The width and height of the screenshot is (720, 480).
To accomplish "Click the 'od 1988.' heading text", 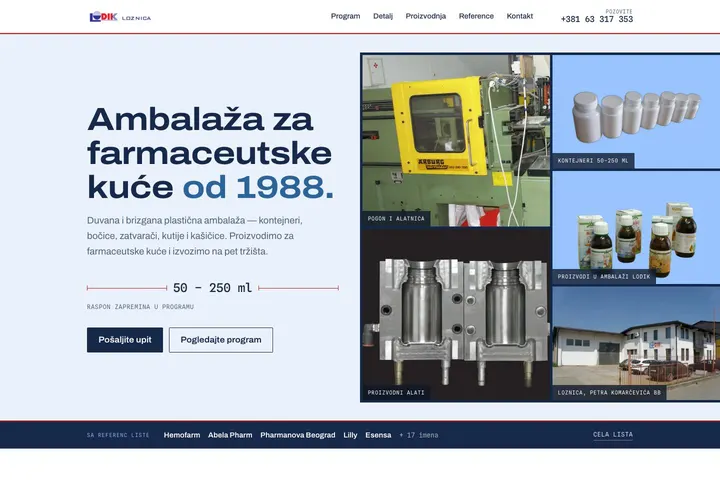I will [258, 187].
